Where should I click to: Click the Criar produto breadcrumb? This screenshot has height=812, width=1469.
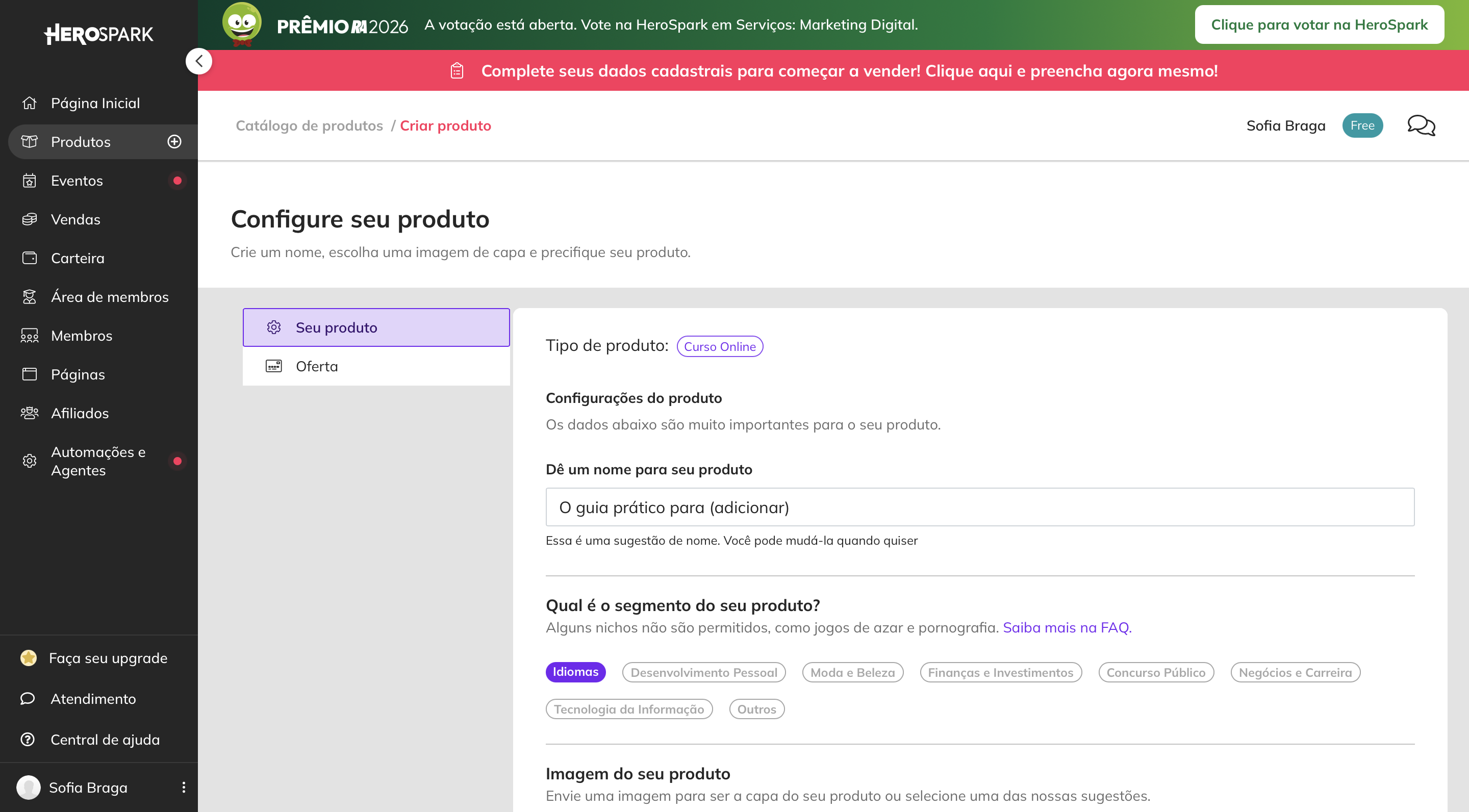tap(445, 125)
